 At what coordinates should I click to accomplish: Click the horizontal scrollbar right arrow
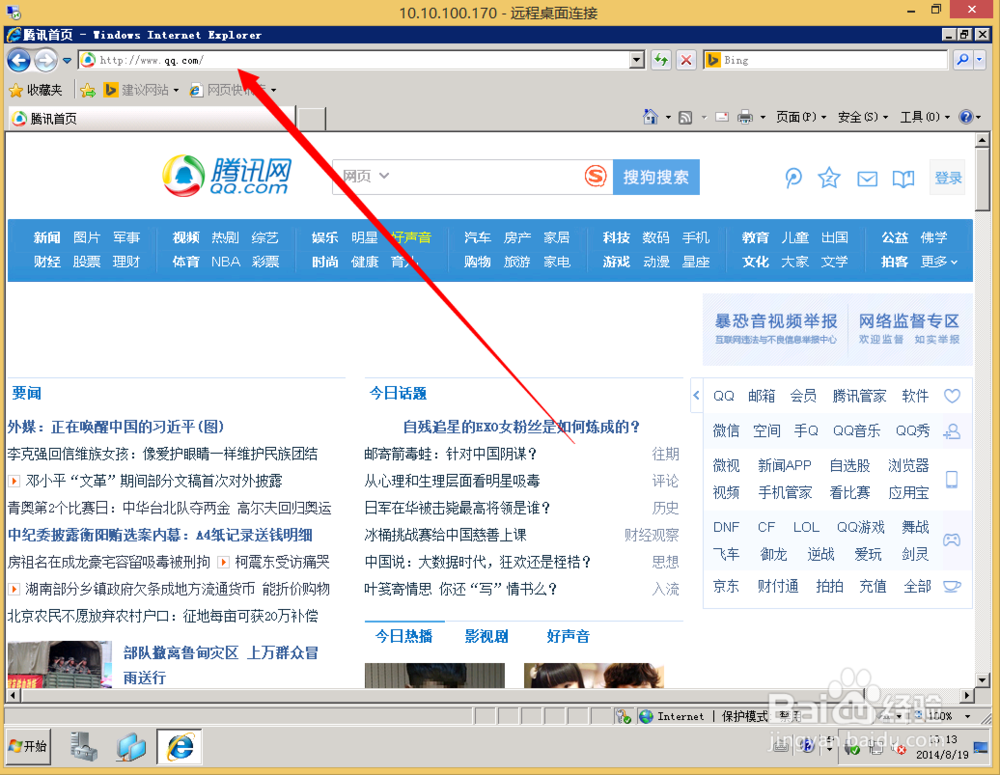[x=967, y=695]
